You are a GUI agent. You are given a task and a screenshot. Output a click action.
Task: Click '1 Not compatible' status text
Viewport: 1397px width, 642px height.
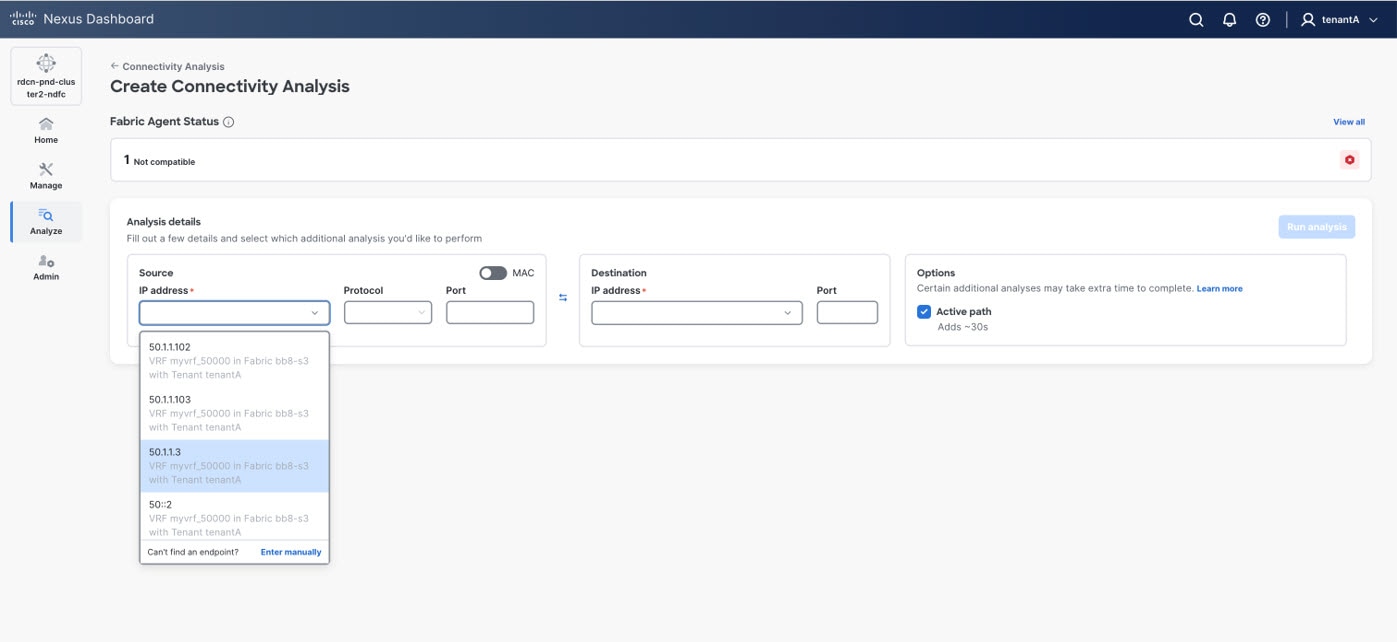(159, 160)
